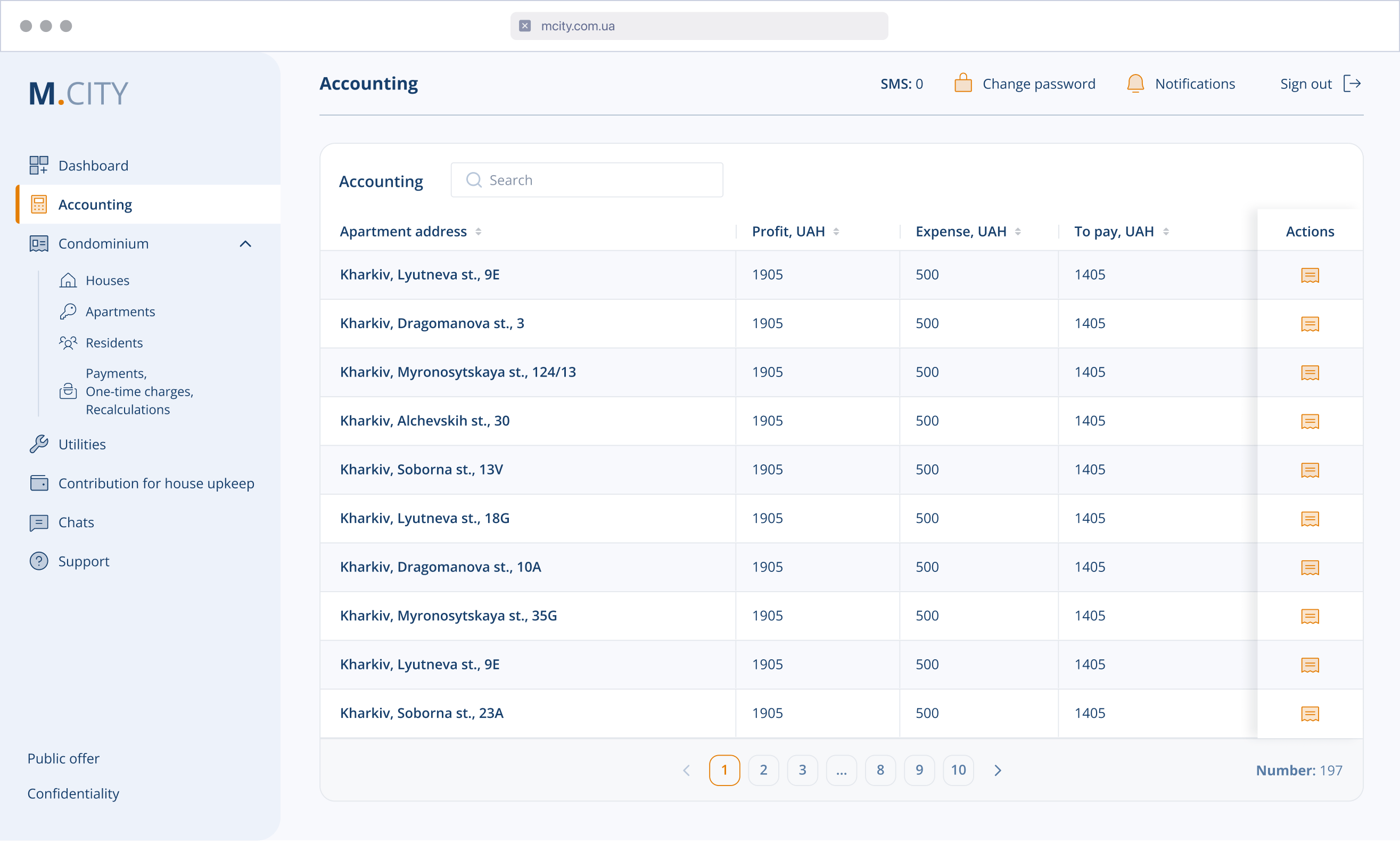Open Contribution for house upkeep section
The height and width of the screenshot is (851, 1400).
155,483
